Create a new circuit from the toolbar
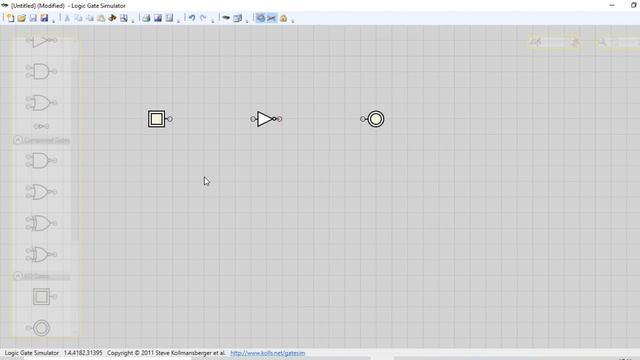 [x=10, y=18]
